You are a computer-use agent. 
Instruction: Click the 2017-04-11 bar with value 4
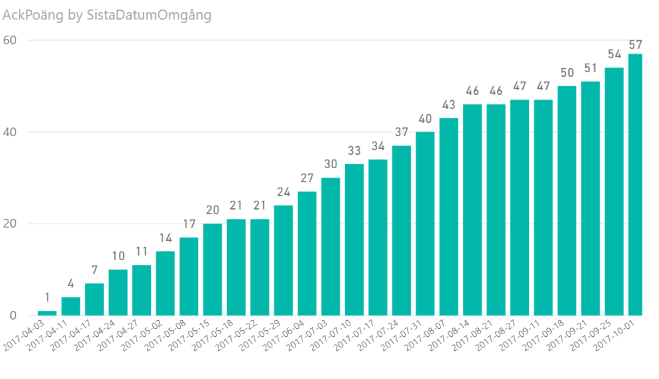click(x=71, y=306)
